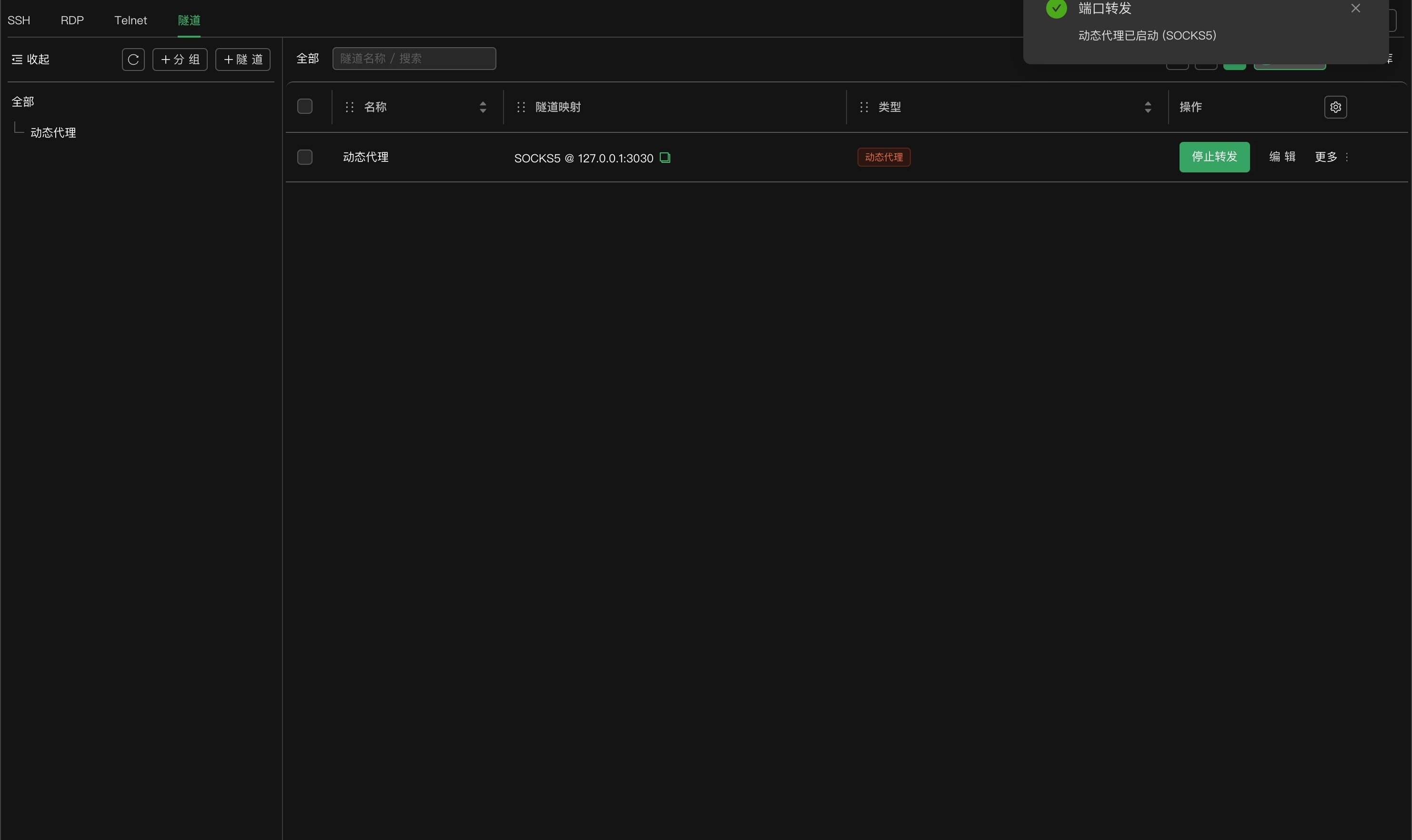Click the drag handle beside the 隧道映射 column
1412x840 pixels.
[x=522, y=107]
